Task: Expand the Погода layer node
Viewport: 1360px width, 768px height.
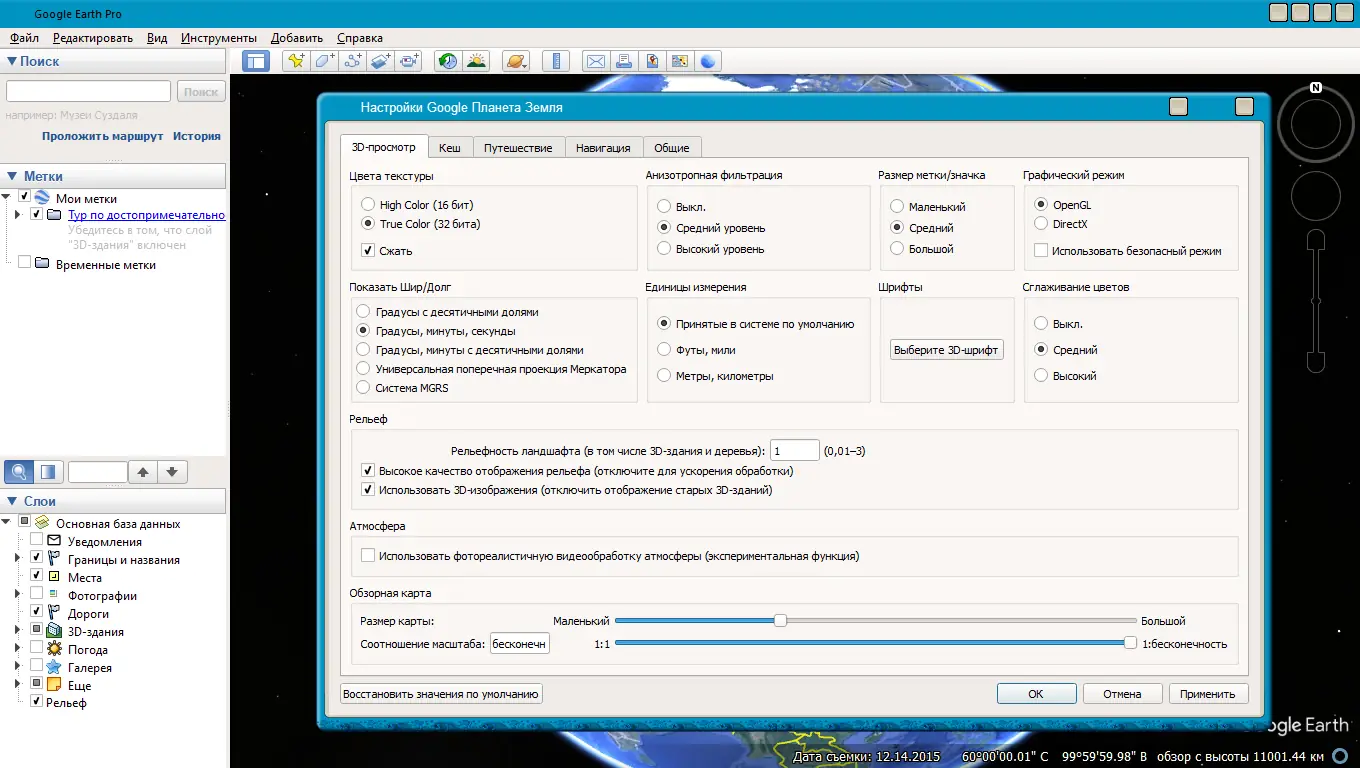Action: point(18,650)
